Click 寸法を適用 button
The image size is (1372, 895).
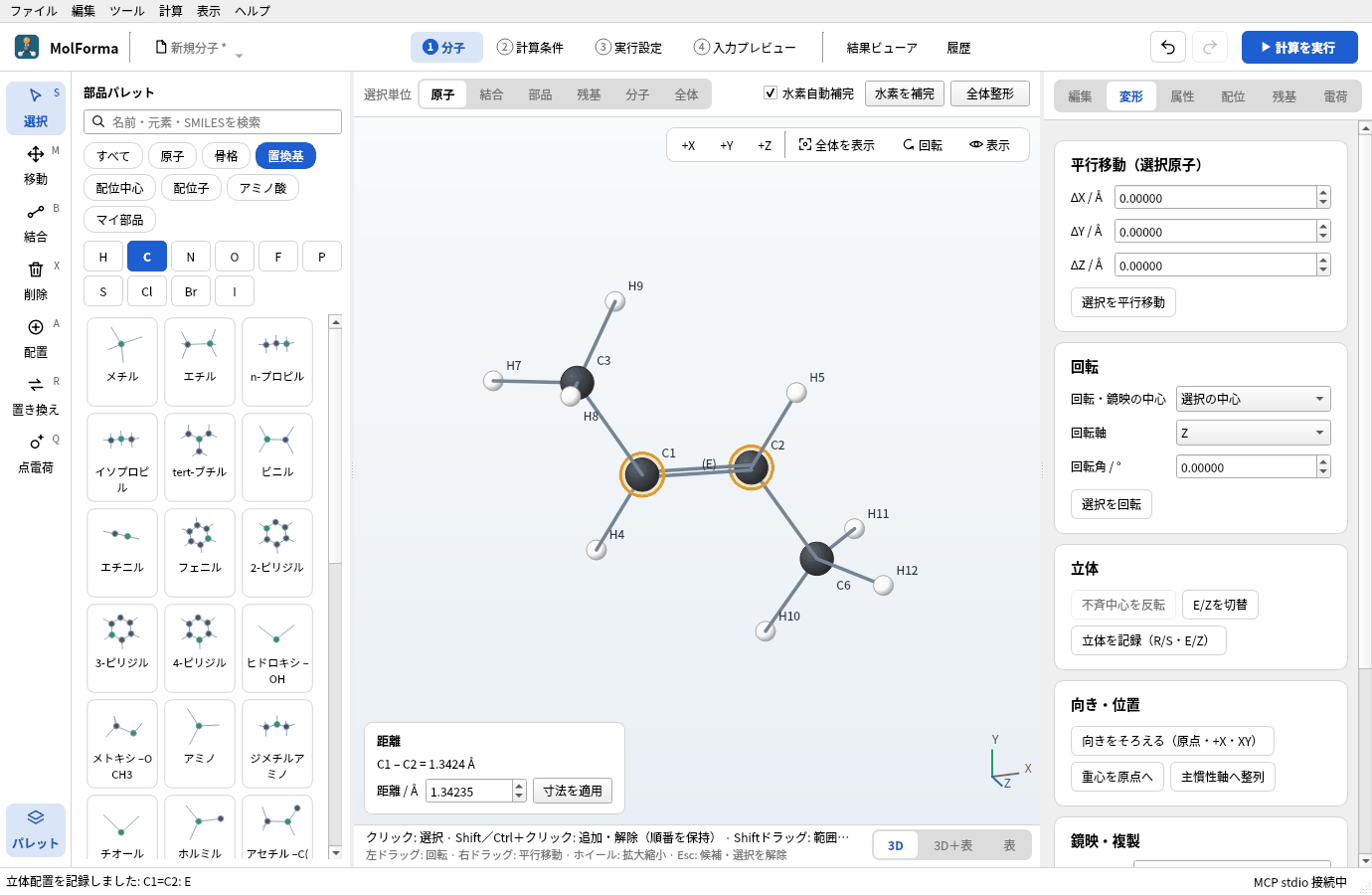tap(573, 791)
